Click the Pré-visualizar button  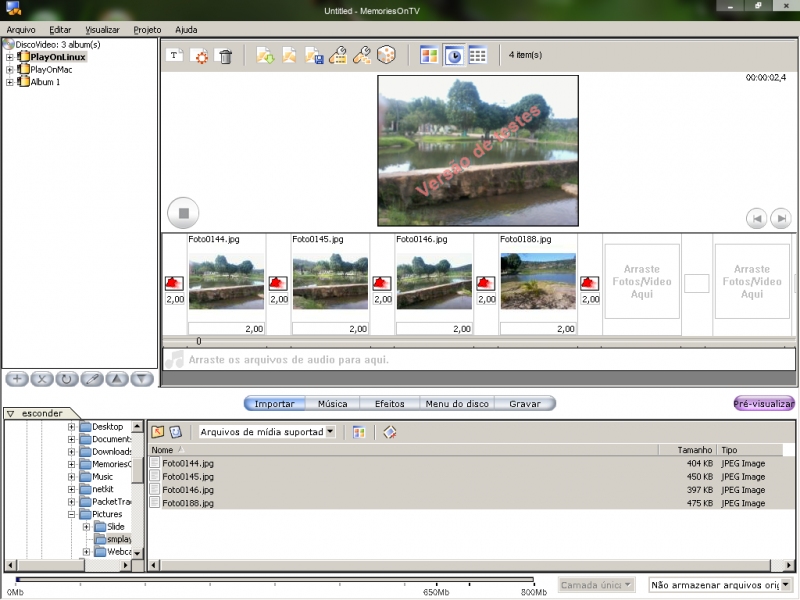click(x=764, y=404)
